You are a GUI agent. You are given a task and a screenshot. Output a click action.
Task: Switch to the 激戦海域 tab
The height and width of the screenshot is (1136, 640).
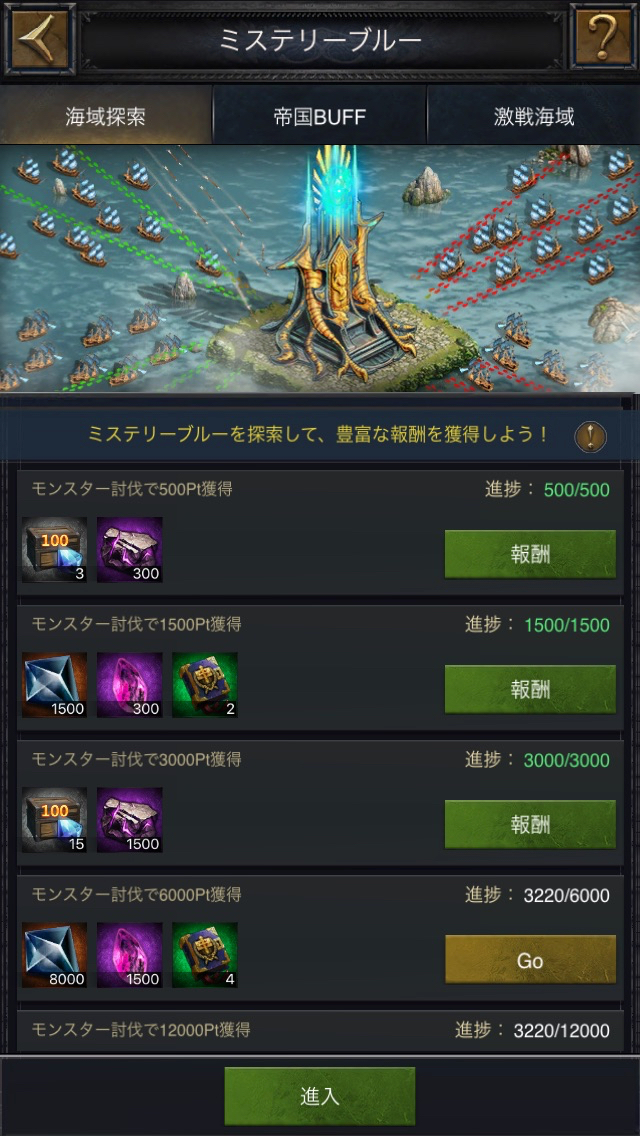[534, 117]
